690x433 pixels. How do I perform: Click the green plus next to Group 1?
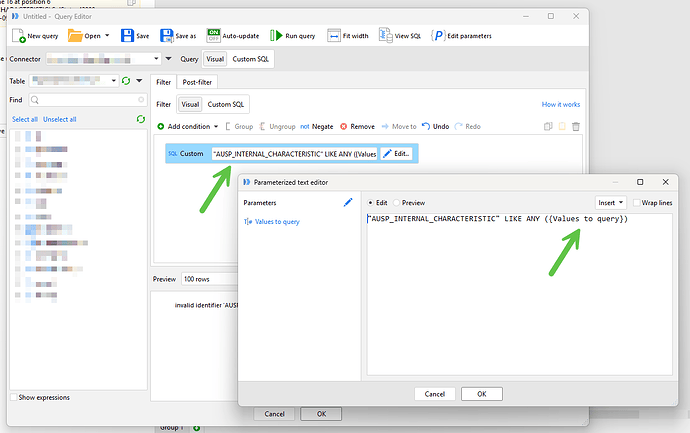(x=196, y=428)
